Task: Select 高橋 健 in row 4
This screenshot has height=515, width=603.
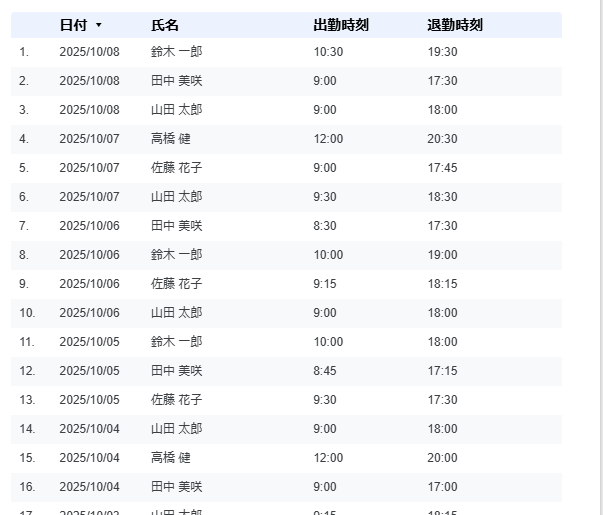Action: click(170, 139)
